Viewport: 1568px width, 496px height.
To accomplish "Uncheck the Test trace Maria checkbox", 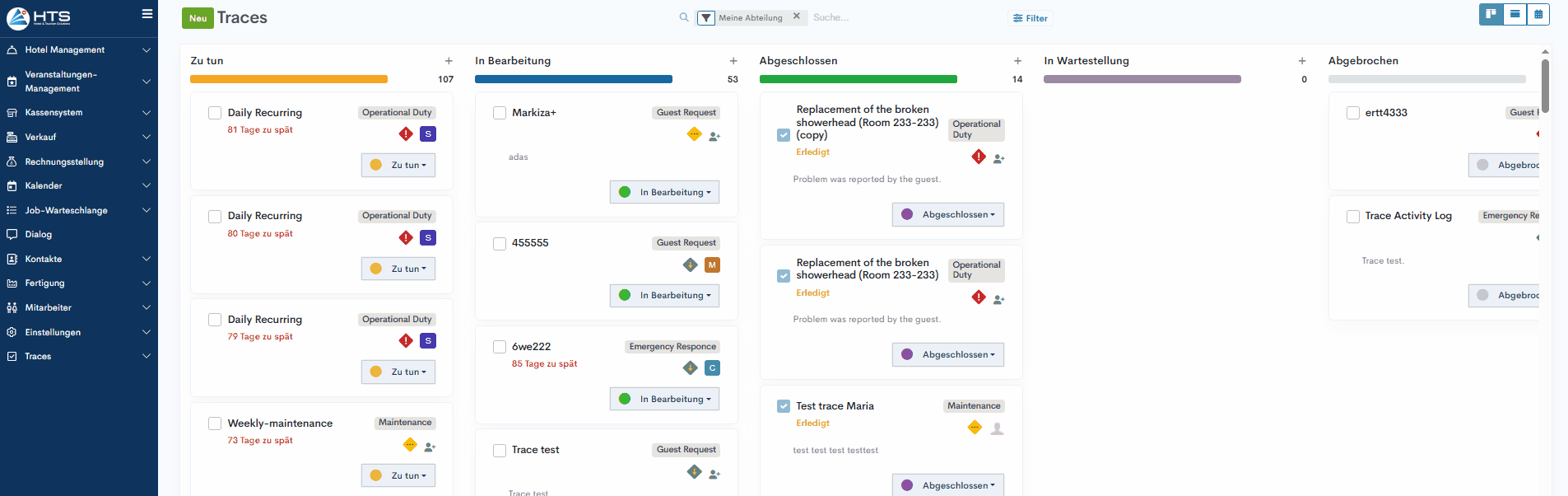I will (784, 406).
